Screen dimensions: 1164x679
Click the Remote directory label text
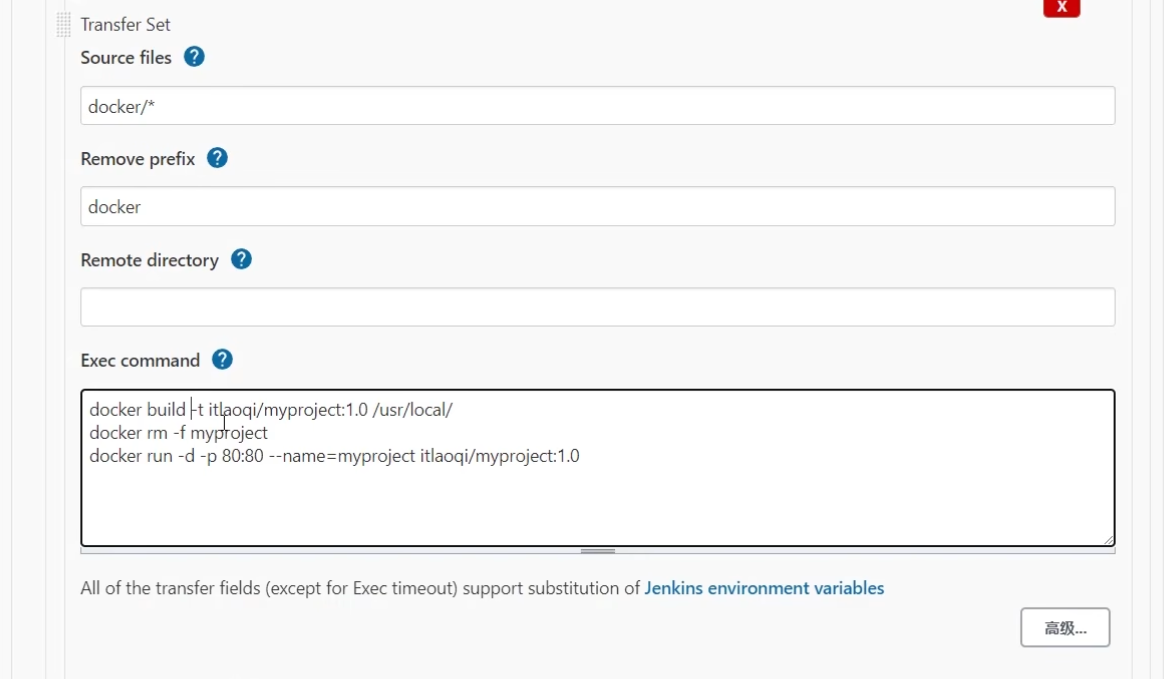click(150, 260)
